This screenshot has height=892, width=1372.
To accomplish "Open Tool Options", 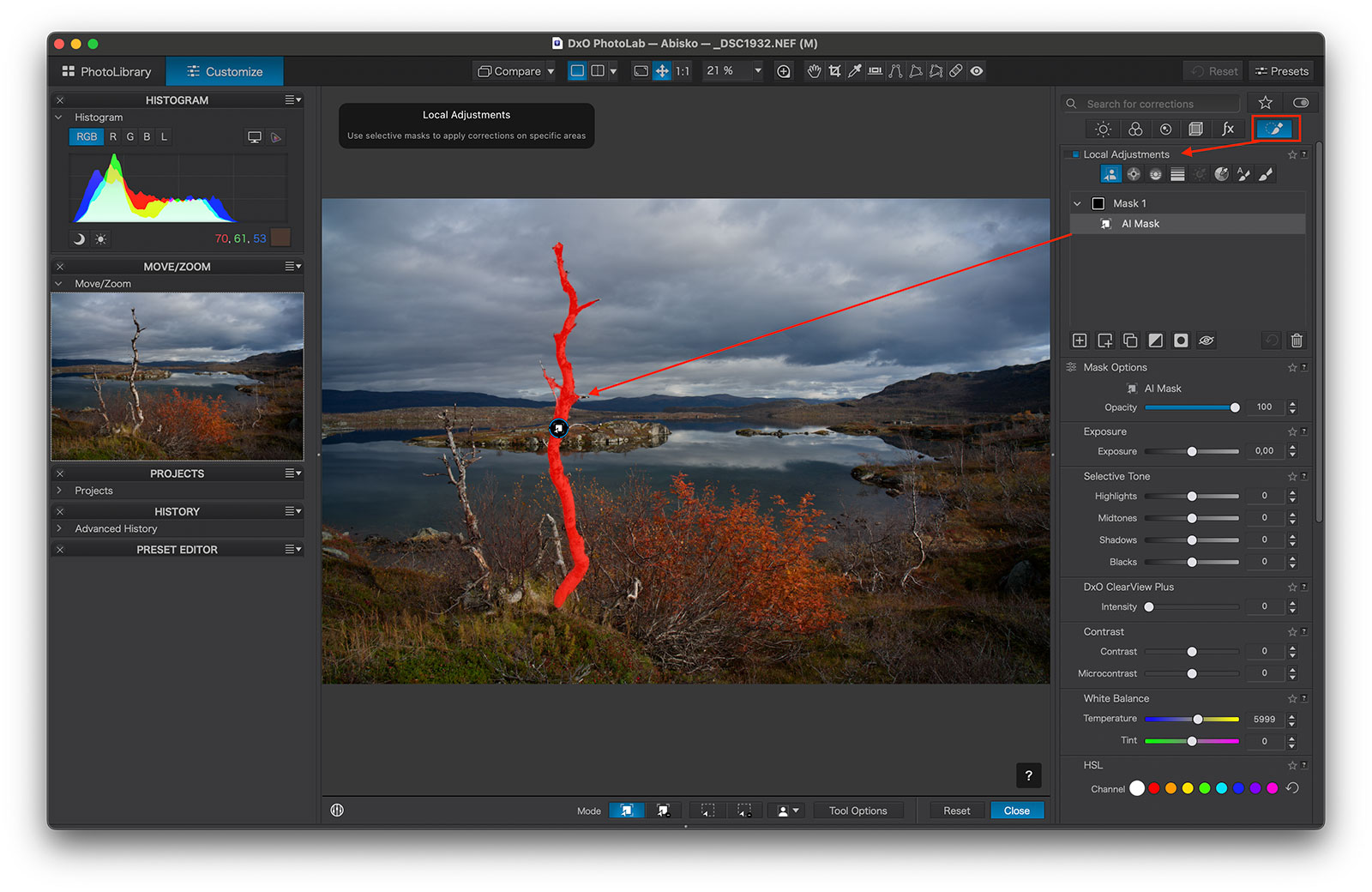I will point(857,811).
